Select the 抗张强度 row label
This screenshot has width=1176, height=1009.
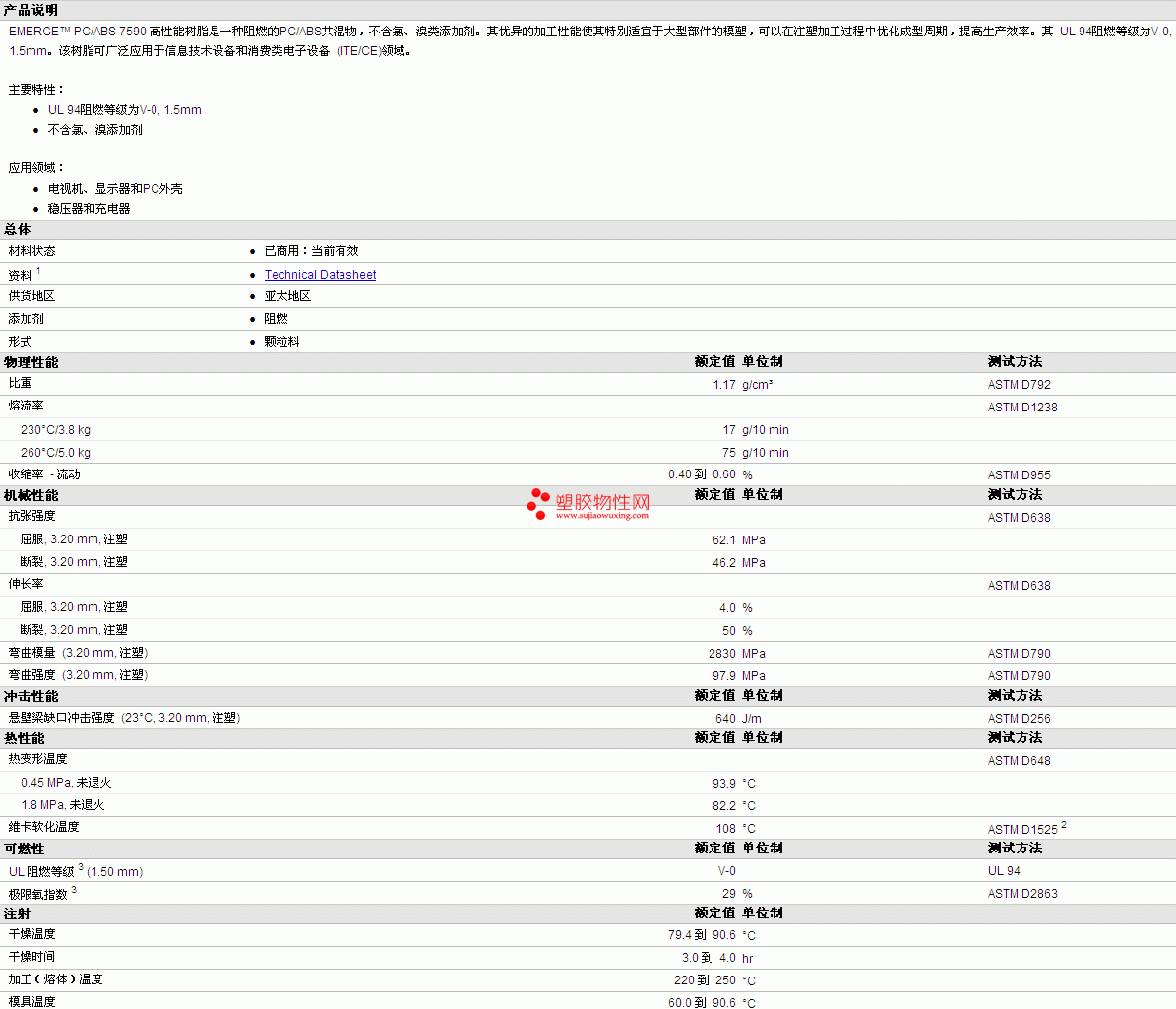pyautogui.click(x=32, y=516)
